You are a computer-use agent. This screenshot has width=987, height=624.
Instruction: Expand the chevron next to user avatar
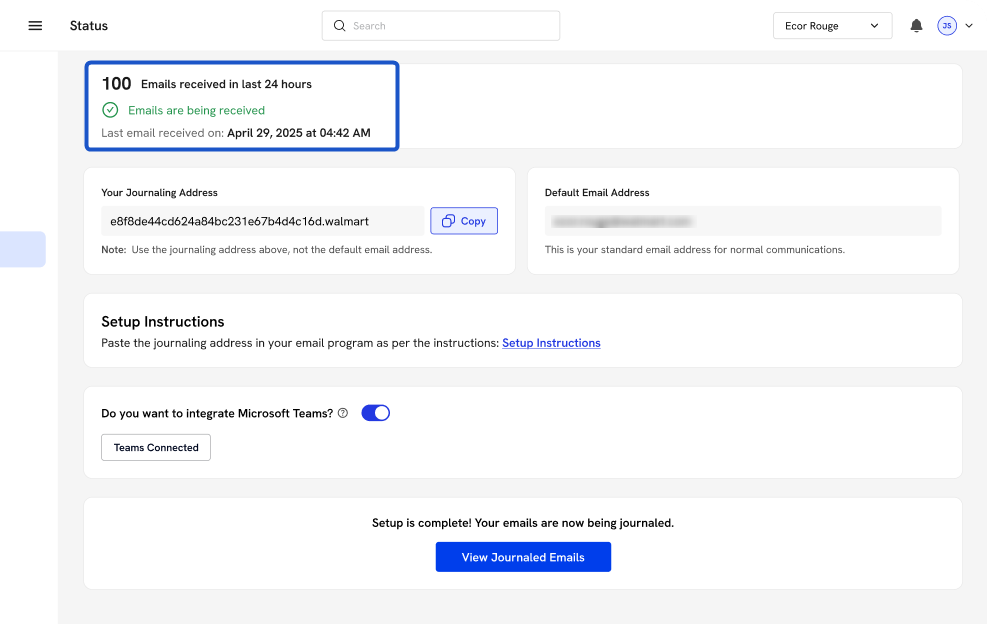(x=968, y=26)
